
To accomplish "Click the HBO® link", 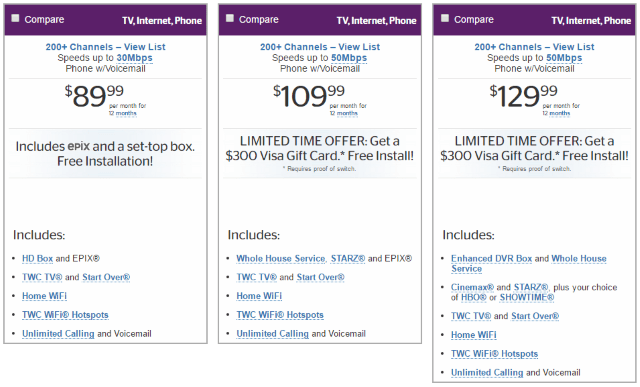I will [x=473, y=298].
